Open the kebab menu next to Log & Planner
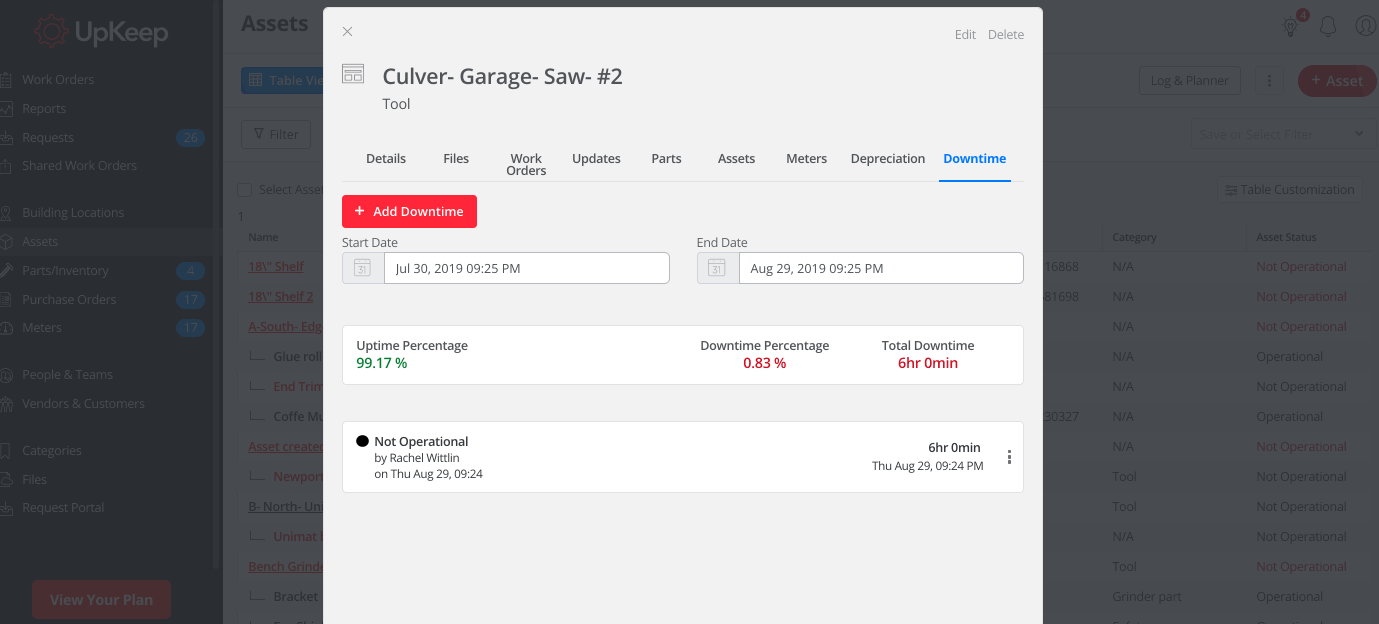 [x=1269, y=81]
